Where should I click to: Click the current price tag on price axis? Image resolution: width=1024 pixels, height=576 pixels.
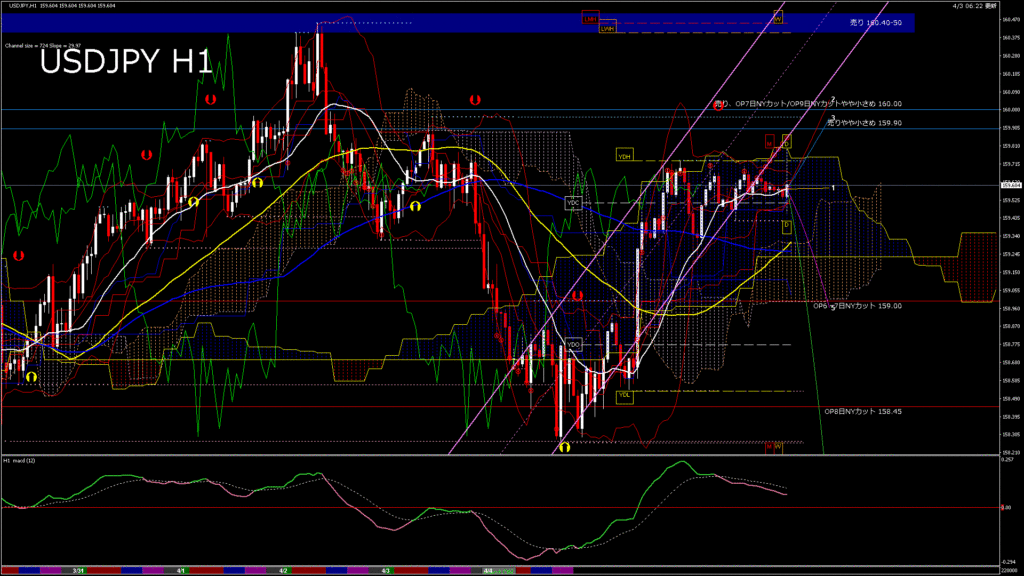1010,185
